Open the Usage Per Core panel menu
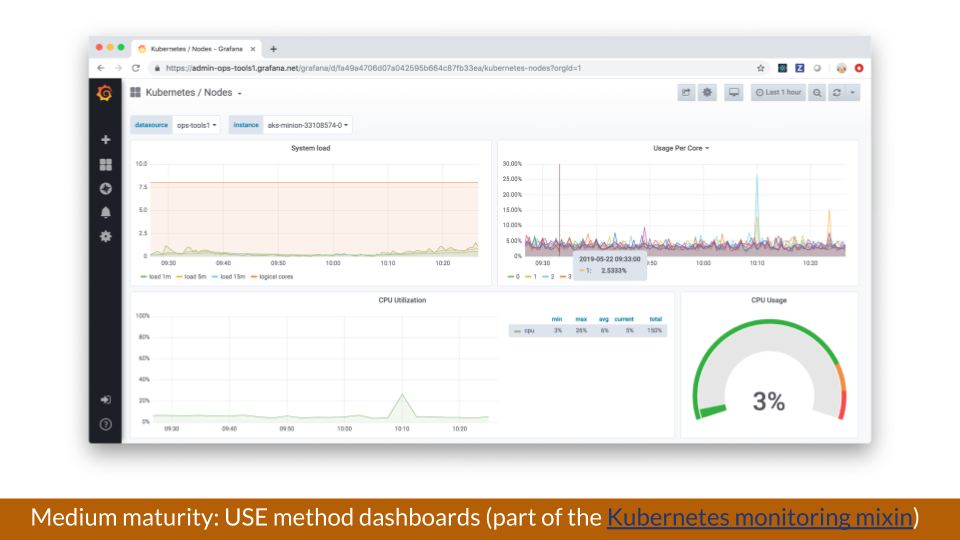960x540 pixels. click(681, 148)
